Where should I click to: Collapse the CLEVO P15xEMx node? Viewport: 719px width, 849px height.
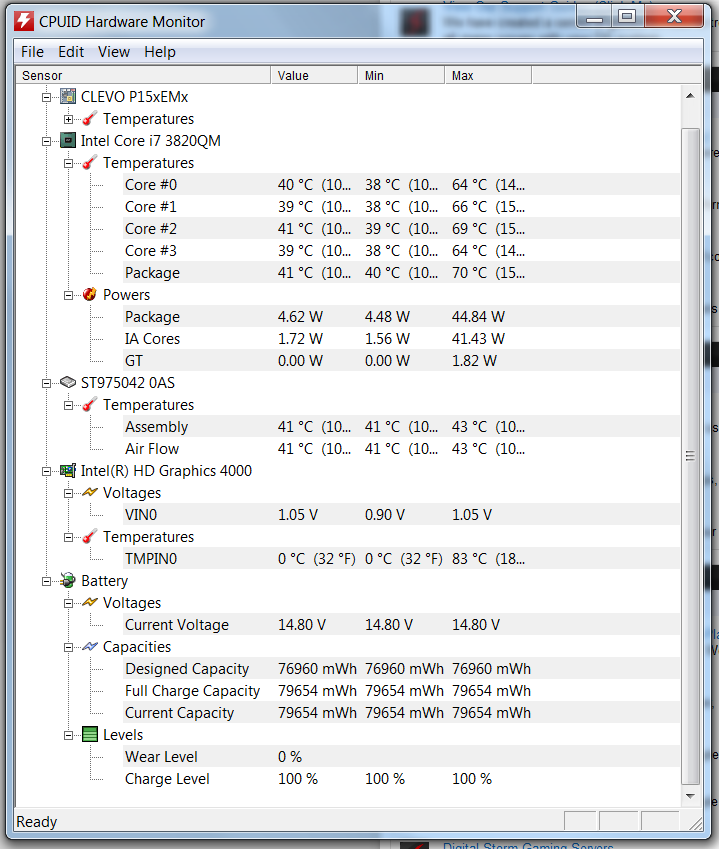[47, 97]
